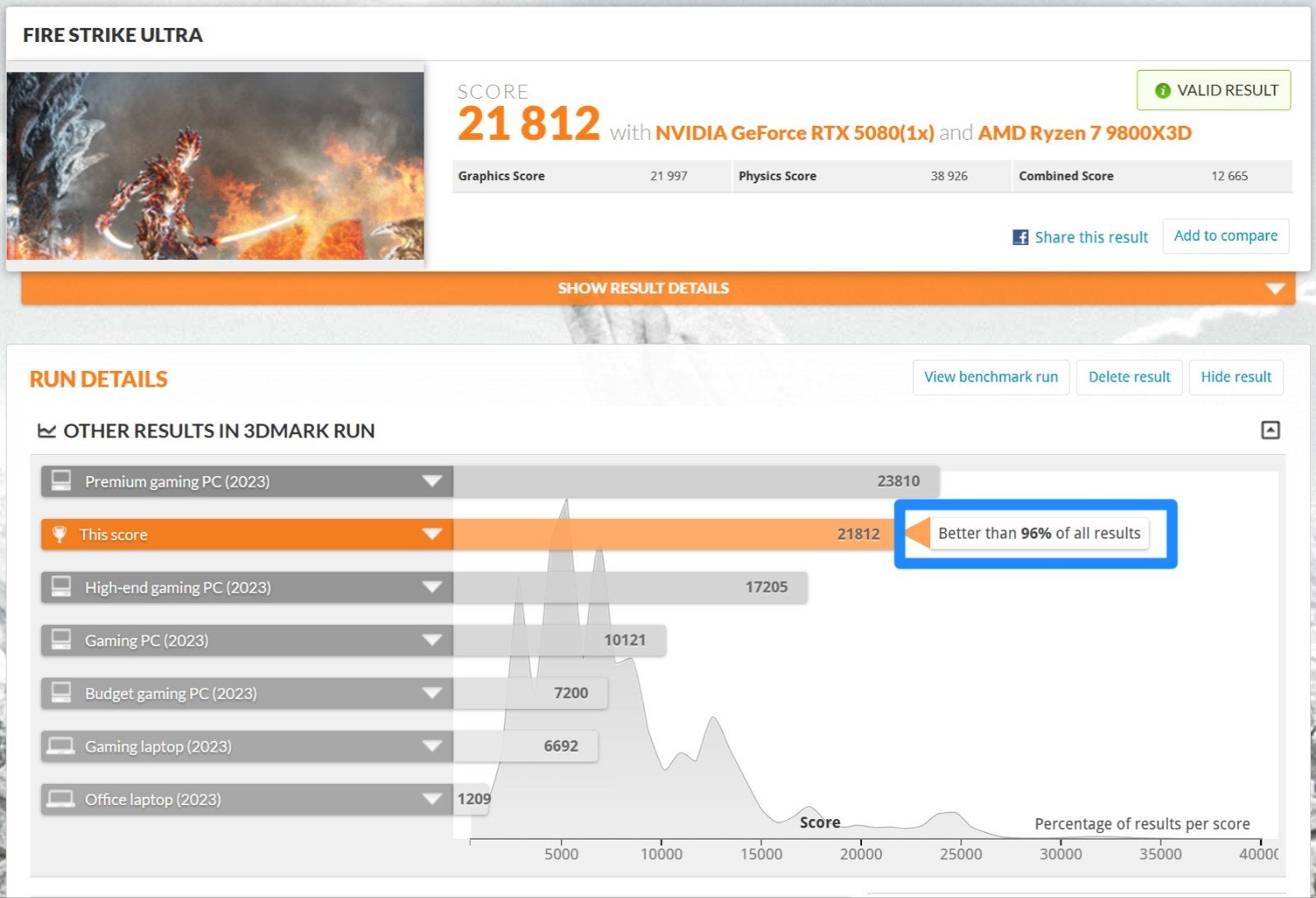Screen dimensions: 1316x898
Task: Click the Combined Score value 12 665
Action: coord(1230,176)
